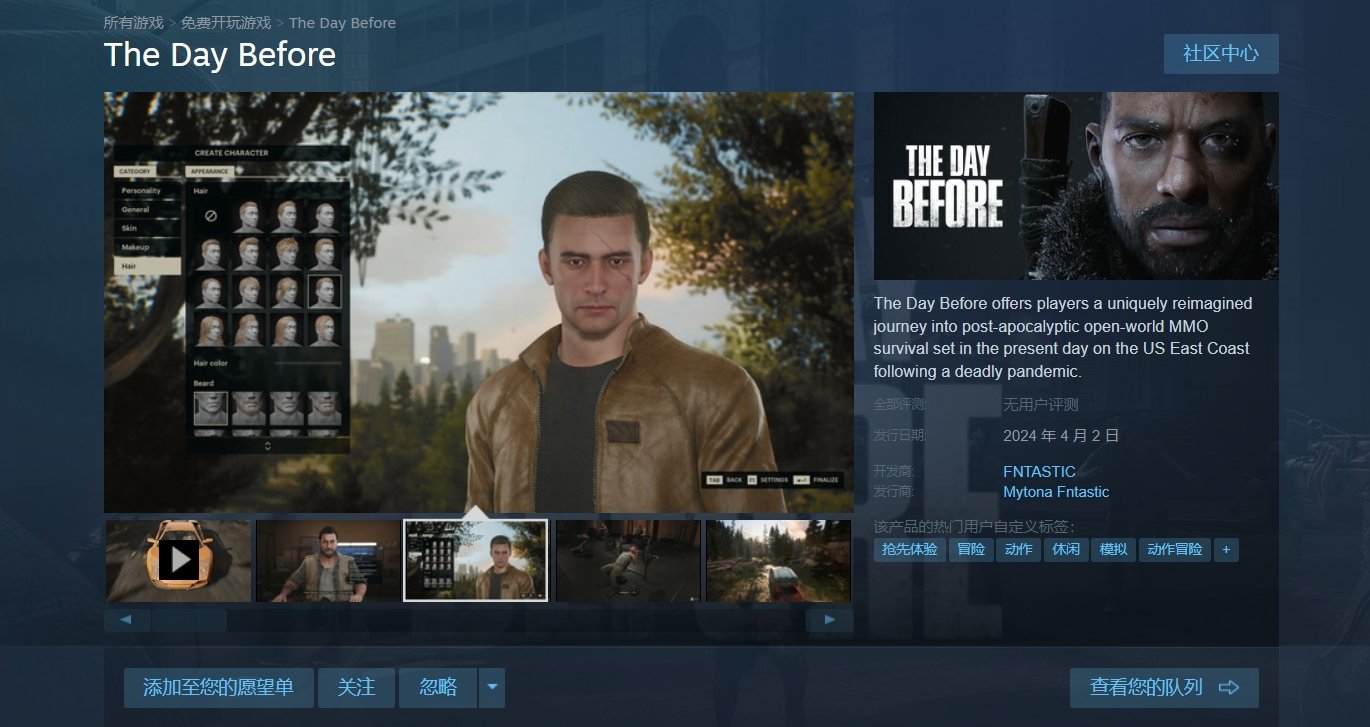Click 查看您的队列 button

point(1164,688)
